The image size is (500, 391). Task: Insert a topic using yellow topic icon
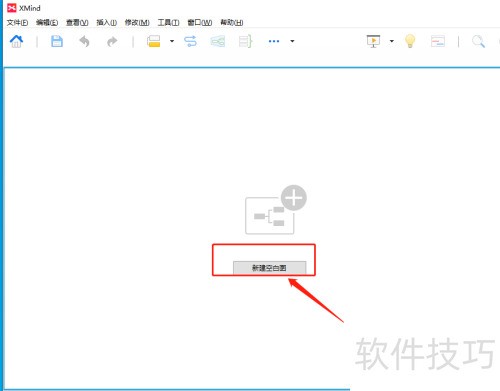tap(154, 41)
